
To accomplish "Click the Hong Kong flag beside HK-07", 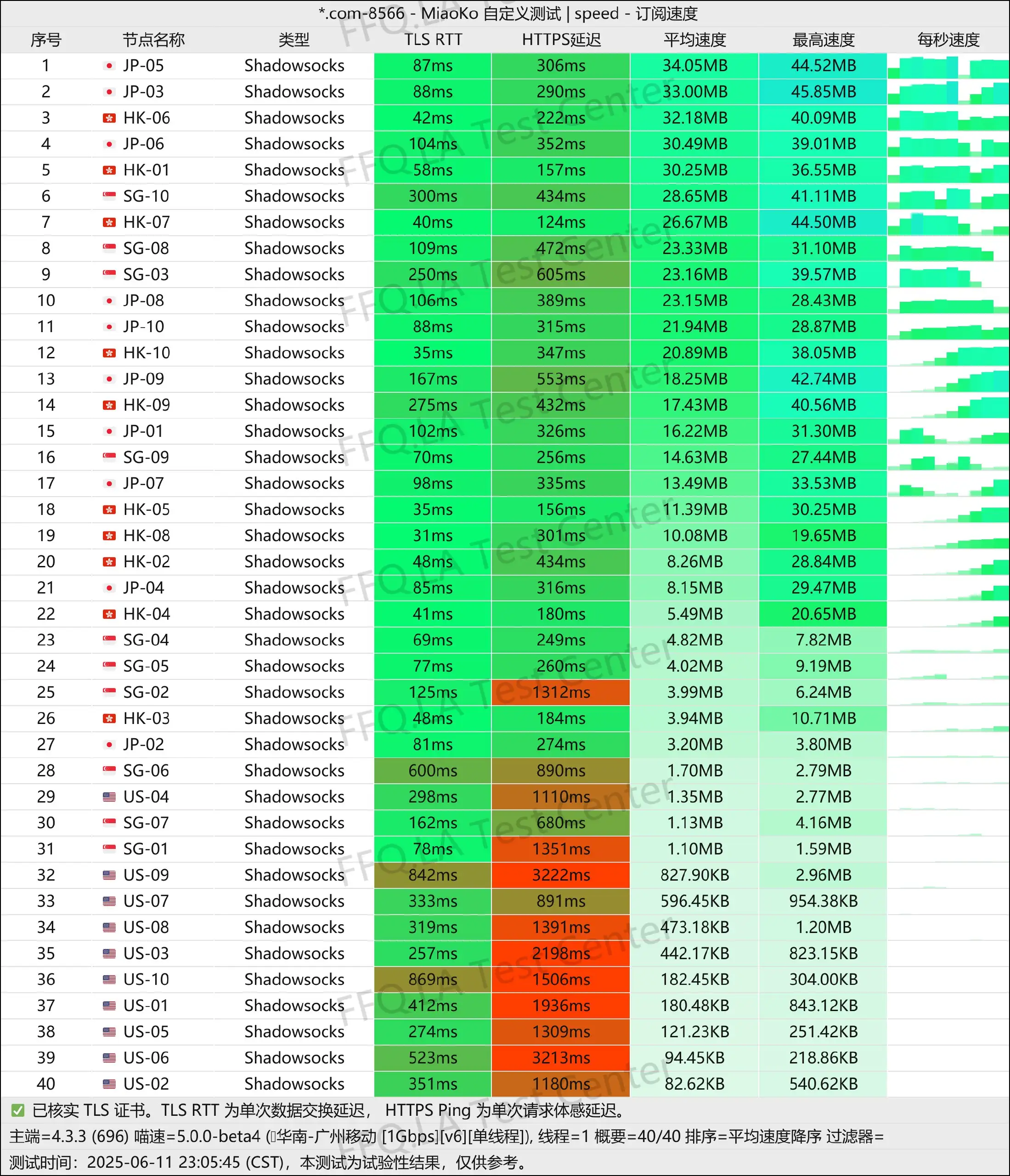I will [109, 222].
